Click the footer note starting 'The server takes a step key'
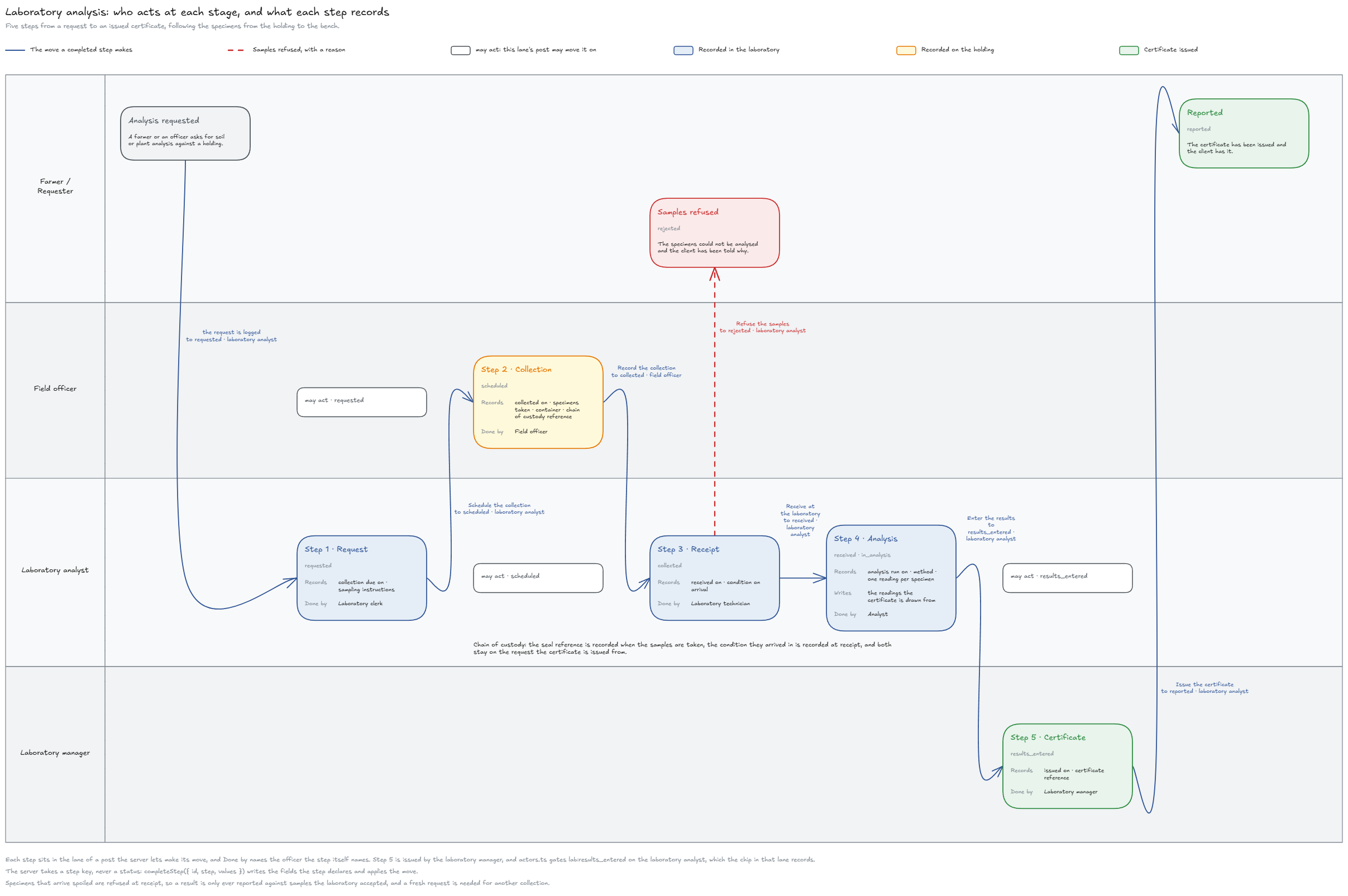Screen dimensions: 1348x896 click(212, 871)
